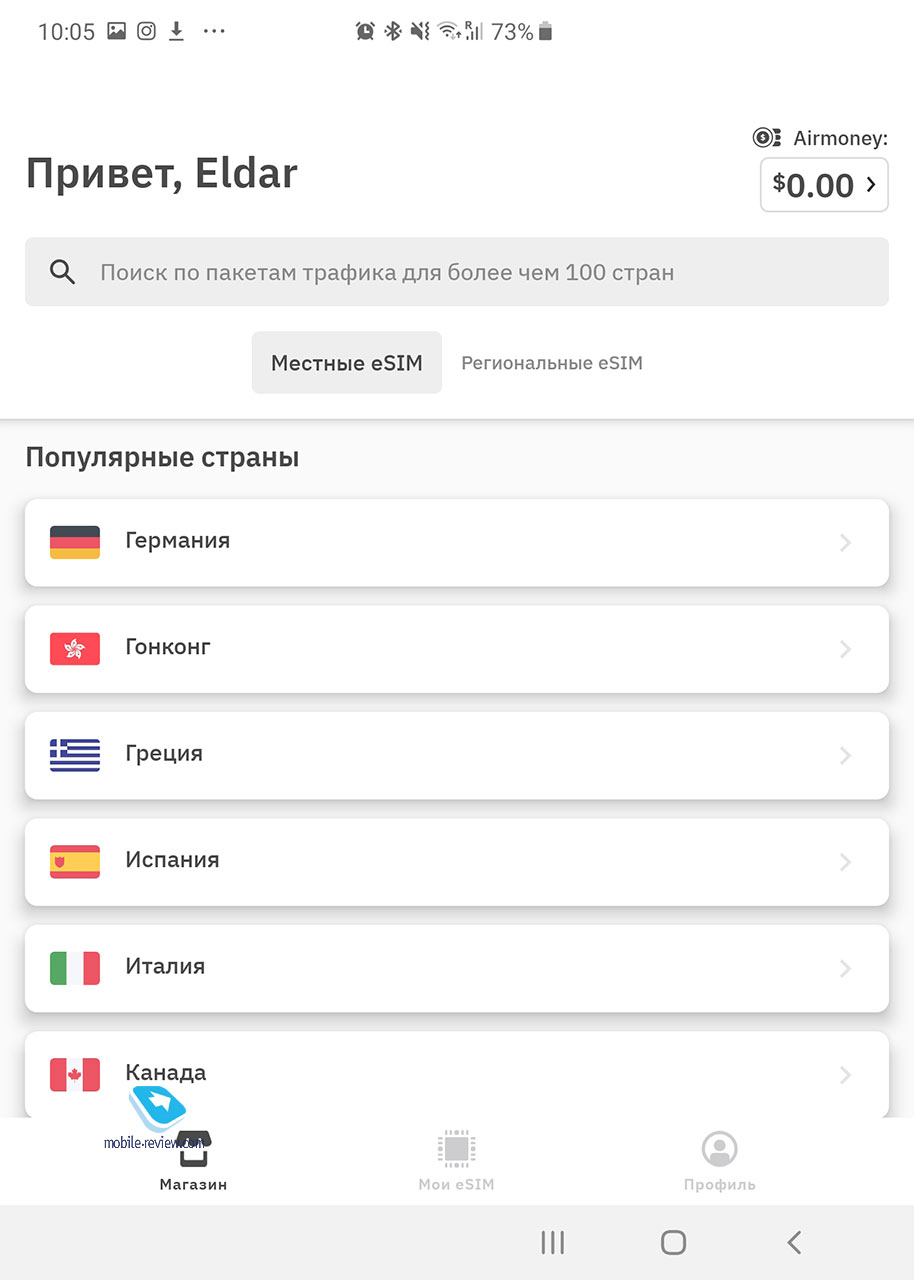
Task: Open the Android recent apps icon
Action: tap(552, 1242)
